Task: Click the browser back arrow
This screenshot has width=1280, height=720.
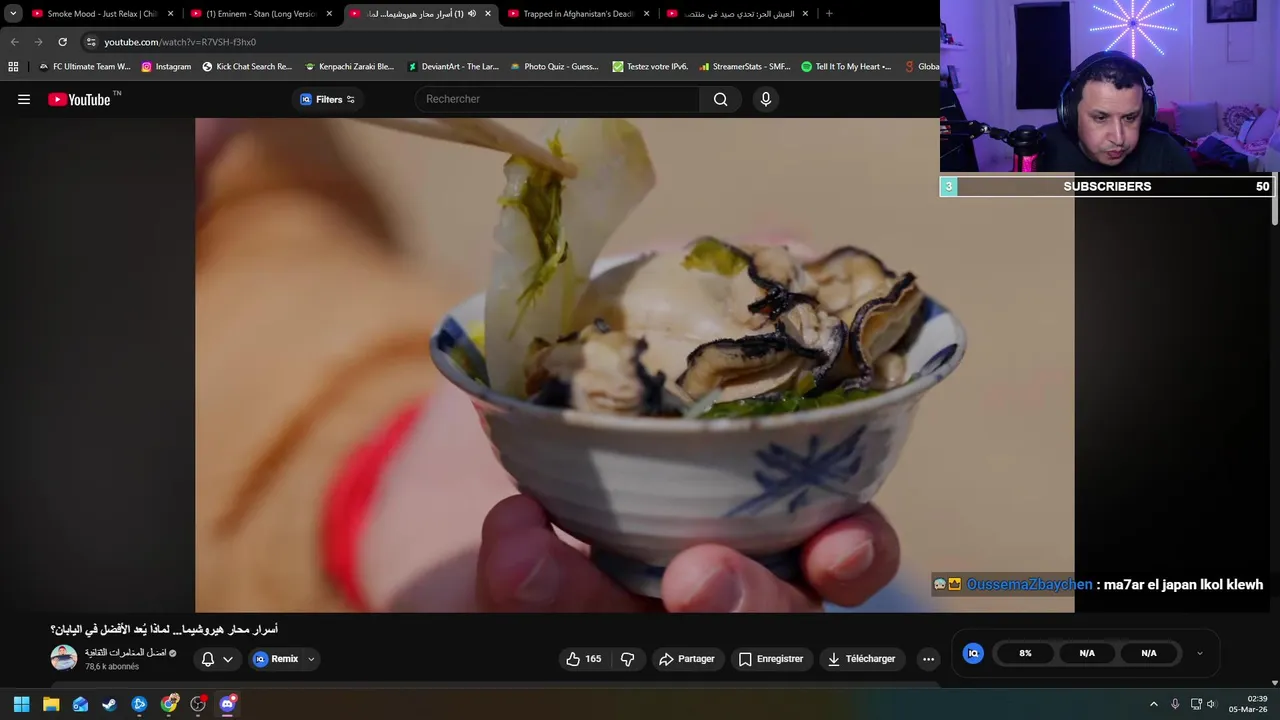Action: (x=14, y=42)
